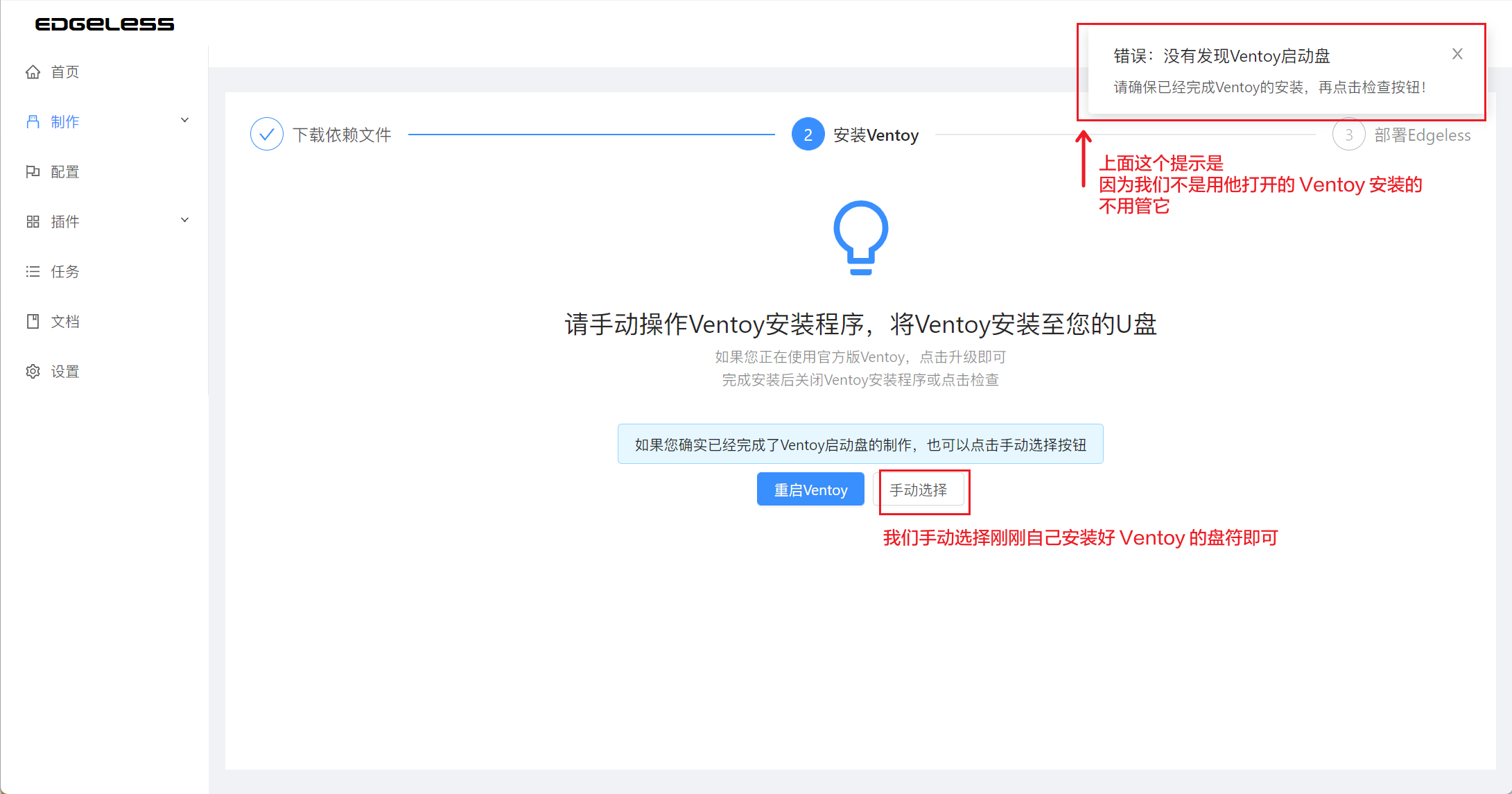The height and width of the screenshot is (794, 1512).
Task: Click the 任务 list icon
Action: pos(33,272)
